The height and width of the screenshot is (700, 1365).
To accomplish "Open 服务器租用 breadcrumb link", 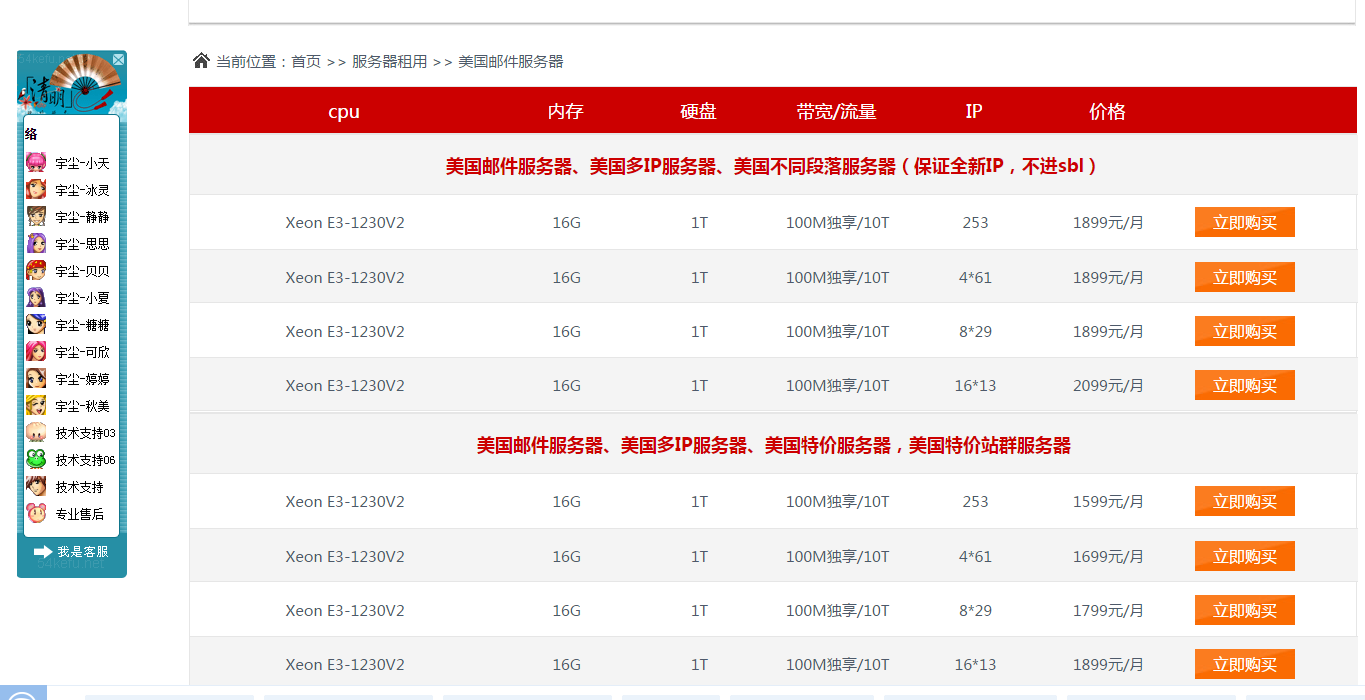I will pos(389,62).
